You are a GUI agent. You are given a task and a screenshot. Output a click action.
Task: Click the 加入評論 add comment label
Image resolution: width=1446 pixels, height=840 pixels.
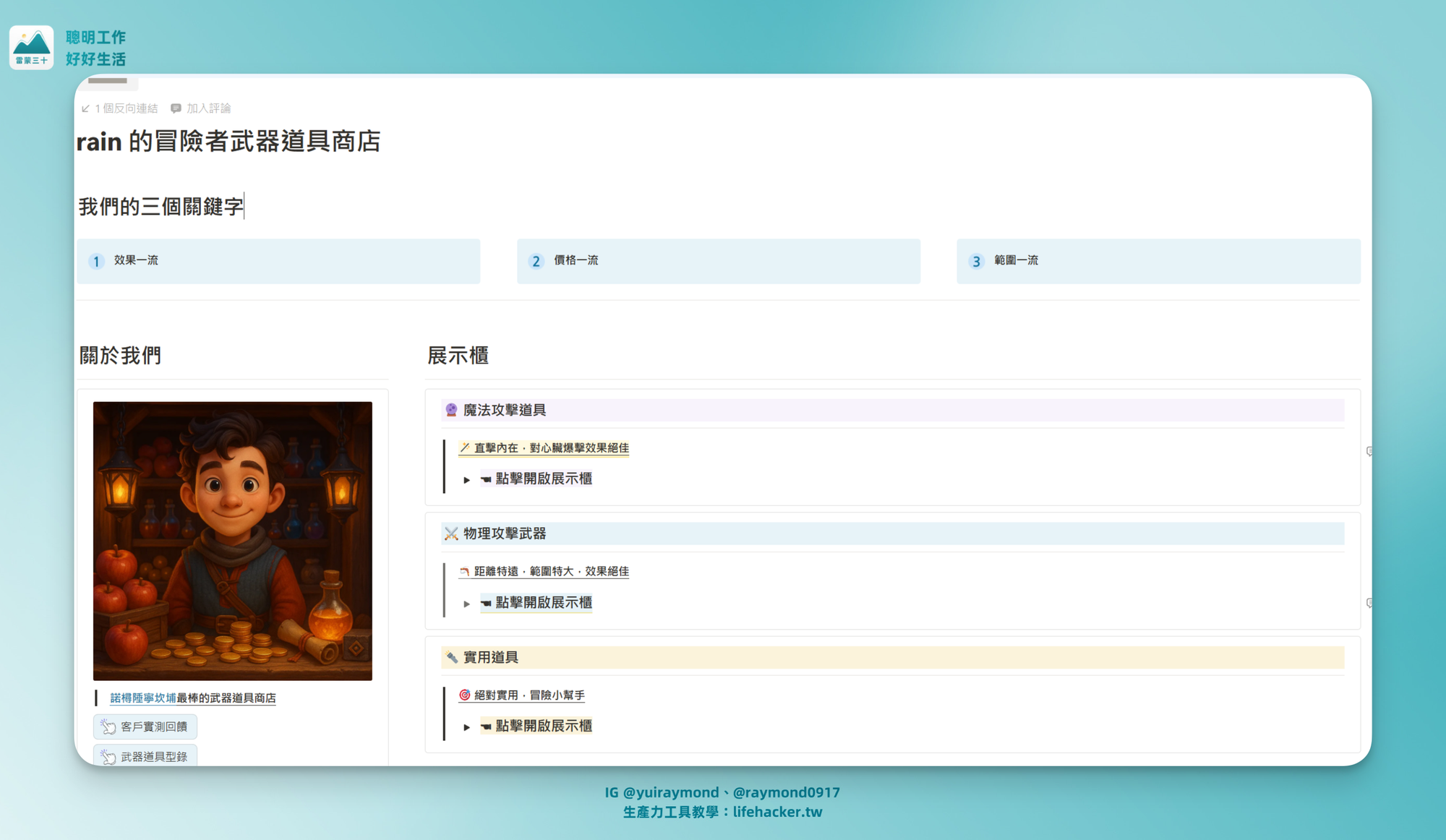click(x=208, y=108)
